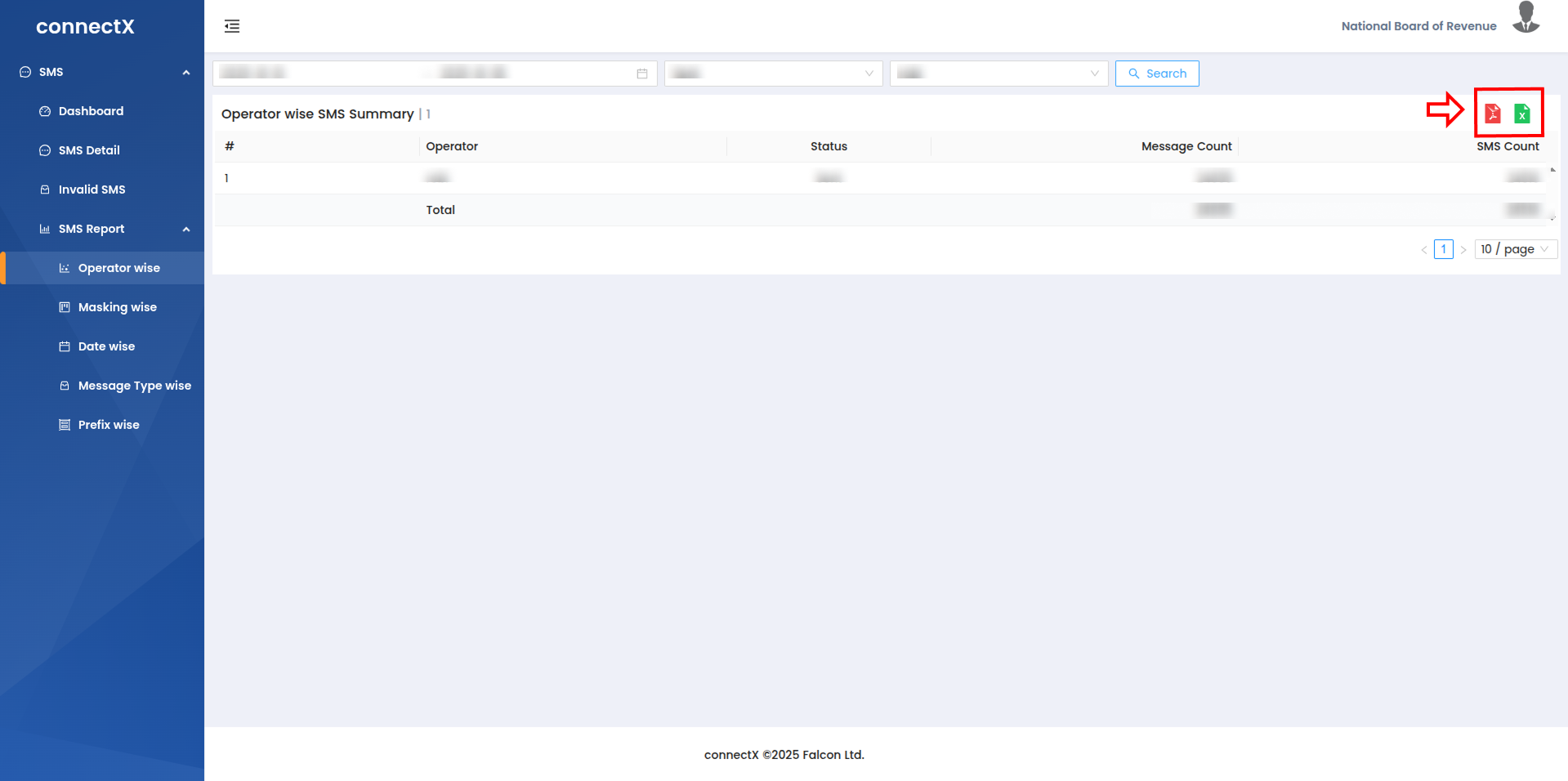Open calendar picker in date range field
The width and height of the screenshot is (1568, 781).
642,74
